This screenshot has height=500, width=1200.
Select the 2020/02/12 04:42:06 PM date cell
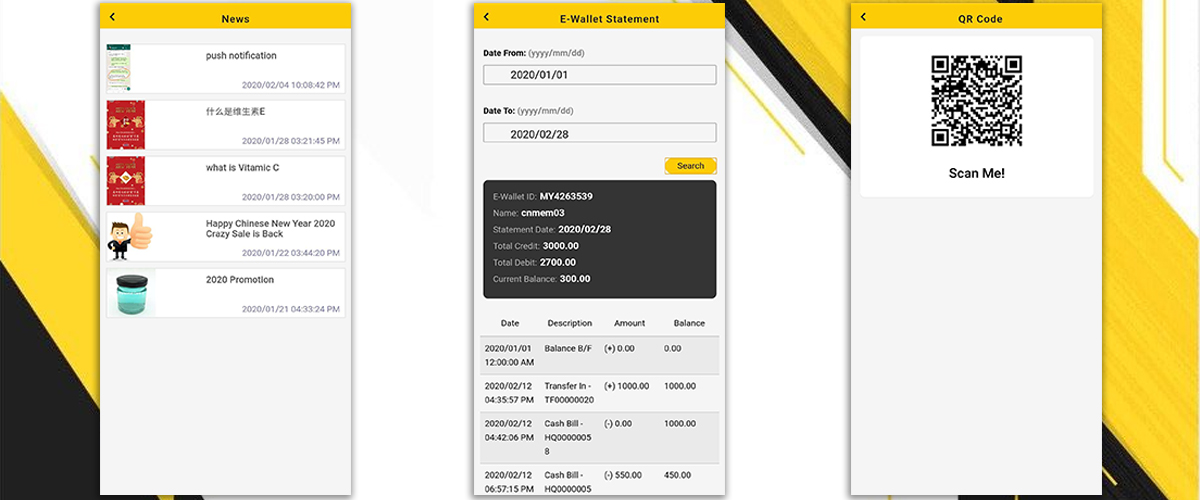tap(509, 430)
